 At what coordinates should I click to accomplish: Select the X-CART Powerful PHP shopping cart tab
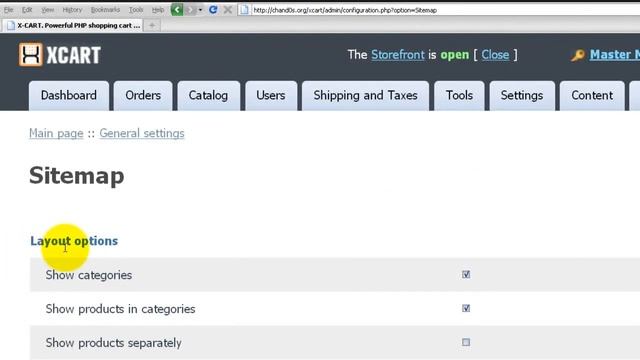pos(73,25)
